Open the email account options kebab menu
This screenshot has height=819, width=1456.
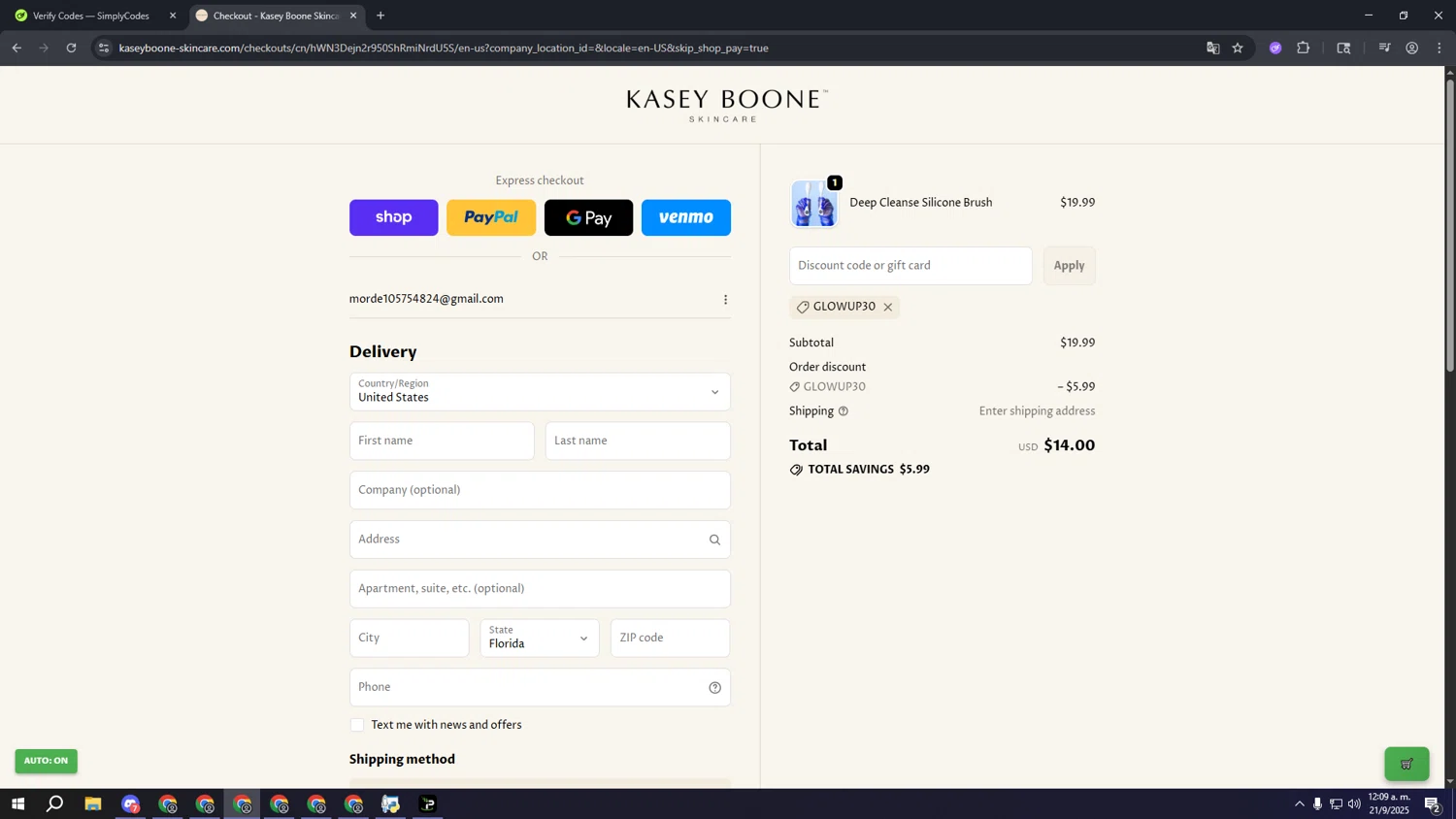pyautogui.click(x=725, y=300)
